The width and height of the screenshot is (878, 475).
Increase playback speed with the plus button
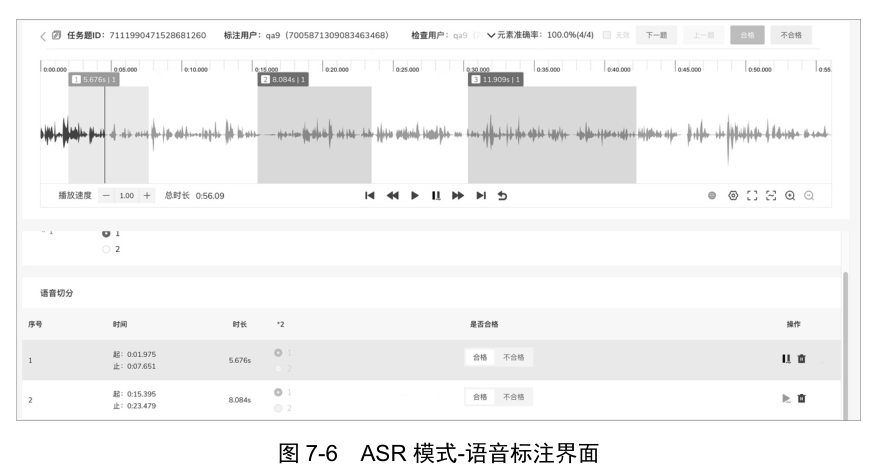tap(147, 196)
